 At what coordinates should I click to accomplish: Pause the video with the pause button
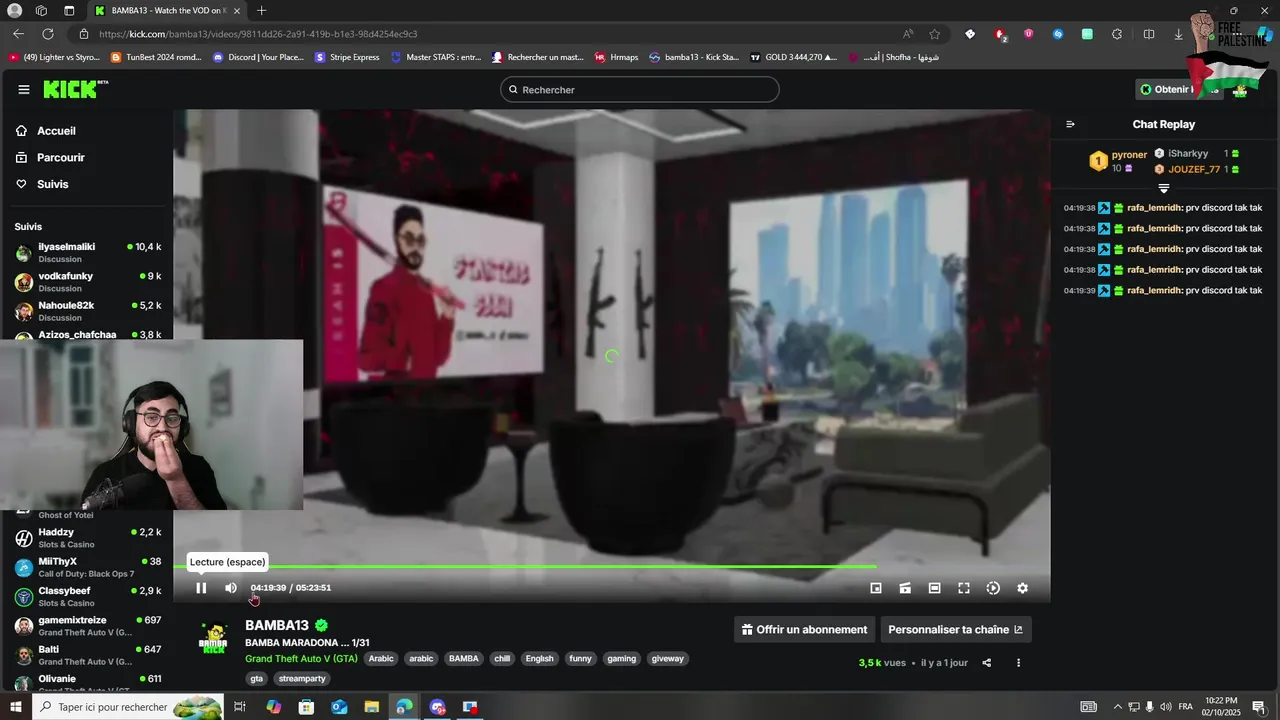point(201,588)
